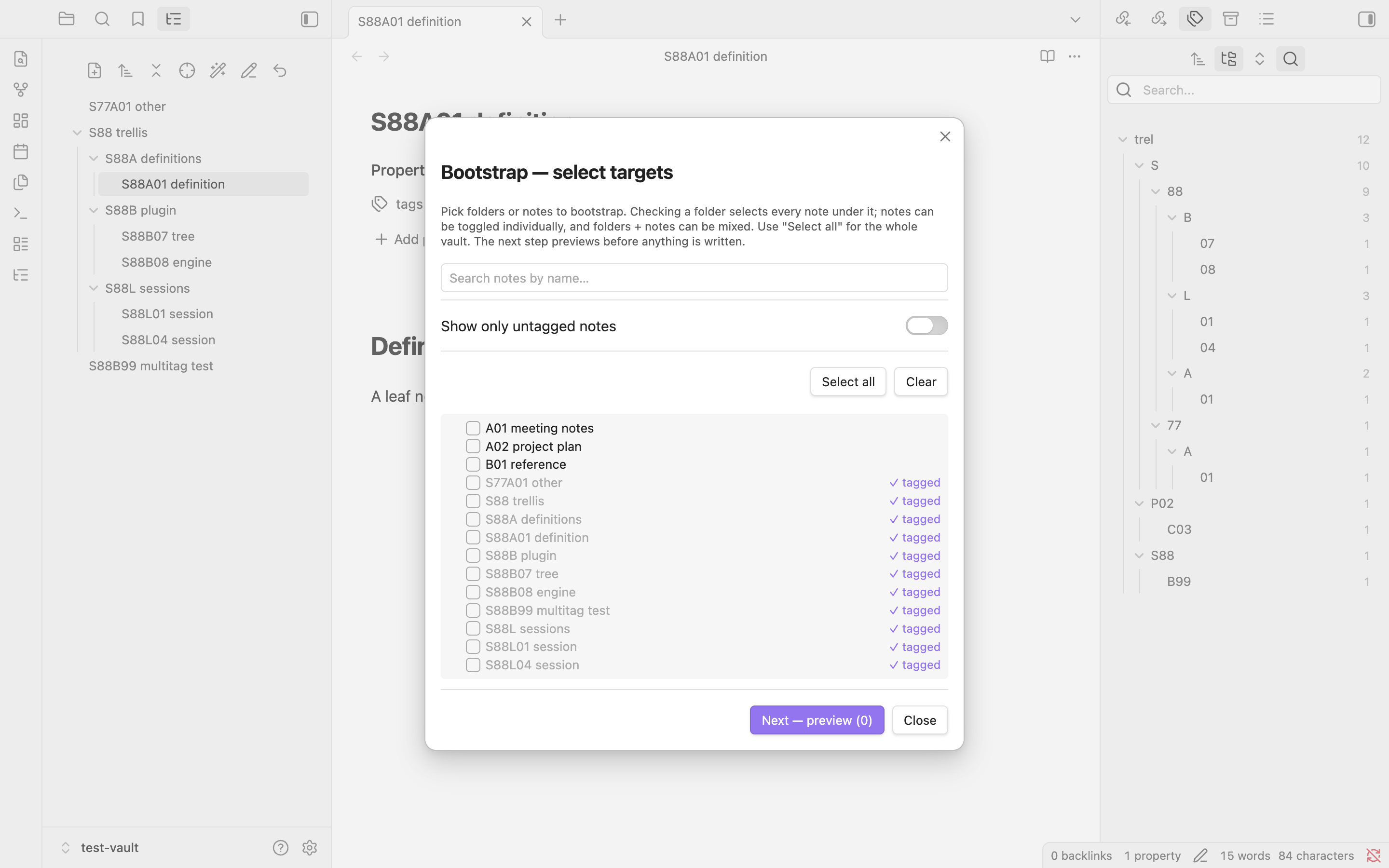Open templates icon in ribbon

pyautogui.click(x=21, y=183)
